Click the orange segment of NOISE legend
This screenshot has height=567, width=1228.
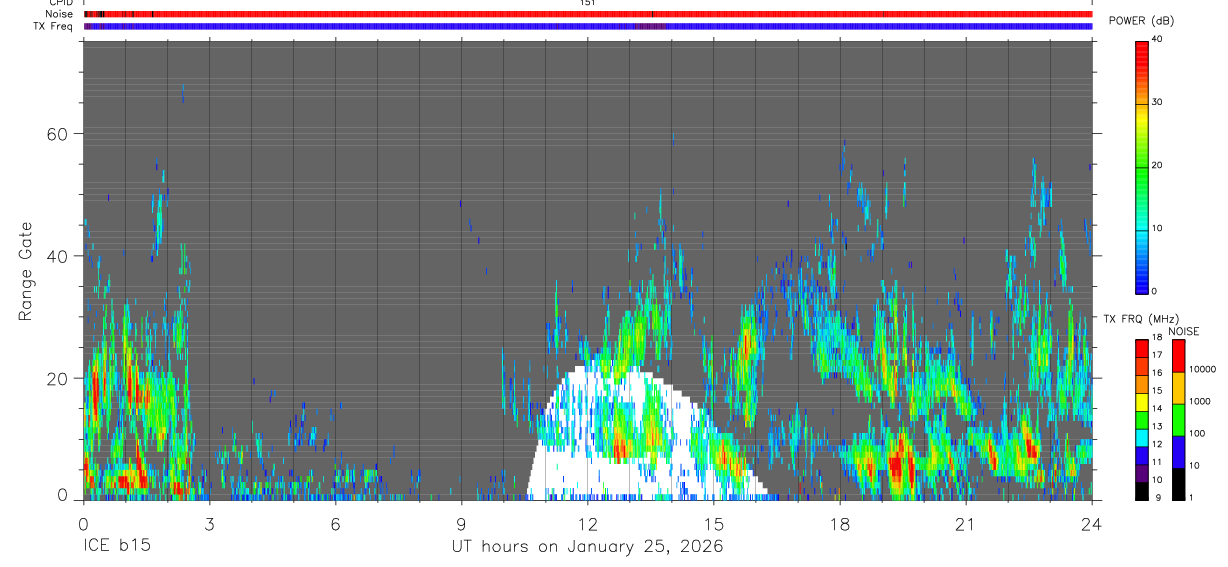[1178, 387]
